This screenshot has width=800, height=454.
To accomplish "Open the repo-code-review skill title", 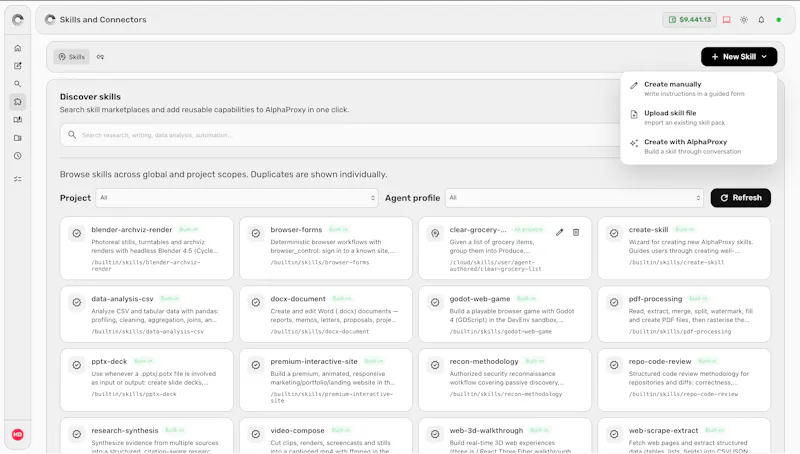I will (x=660, y=362).
